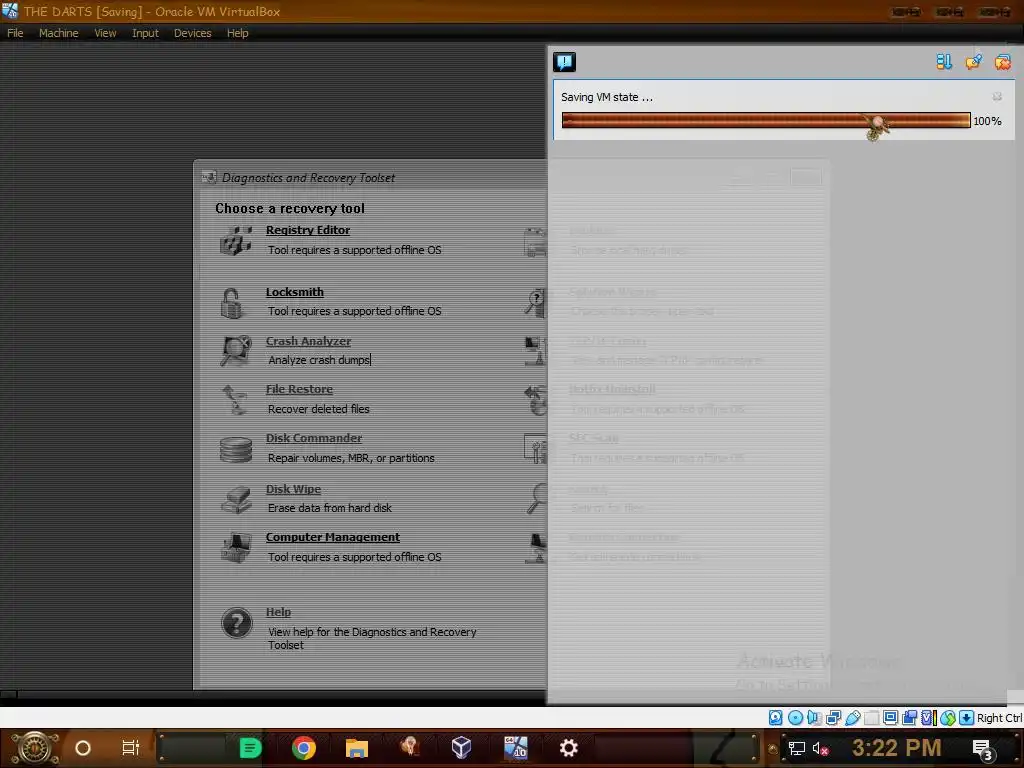This screenshot has width=1024, height=768.
Task: Click the Right Ctrl host key label
Action: (x=999, y=718)
